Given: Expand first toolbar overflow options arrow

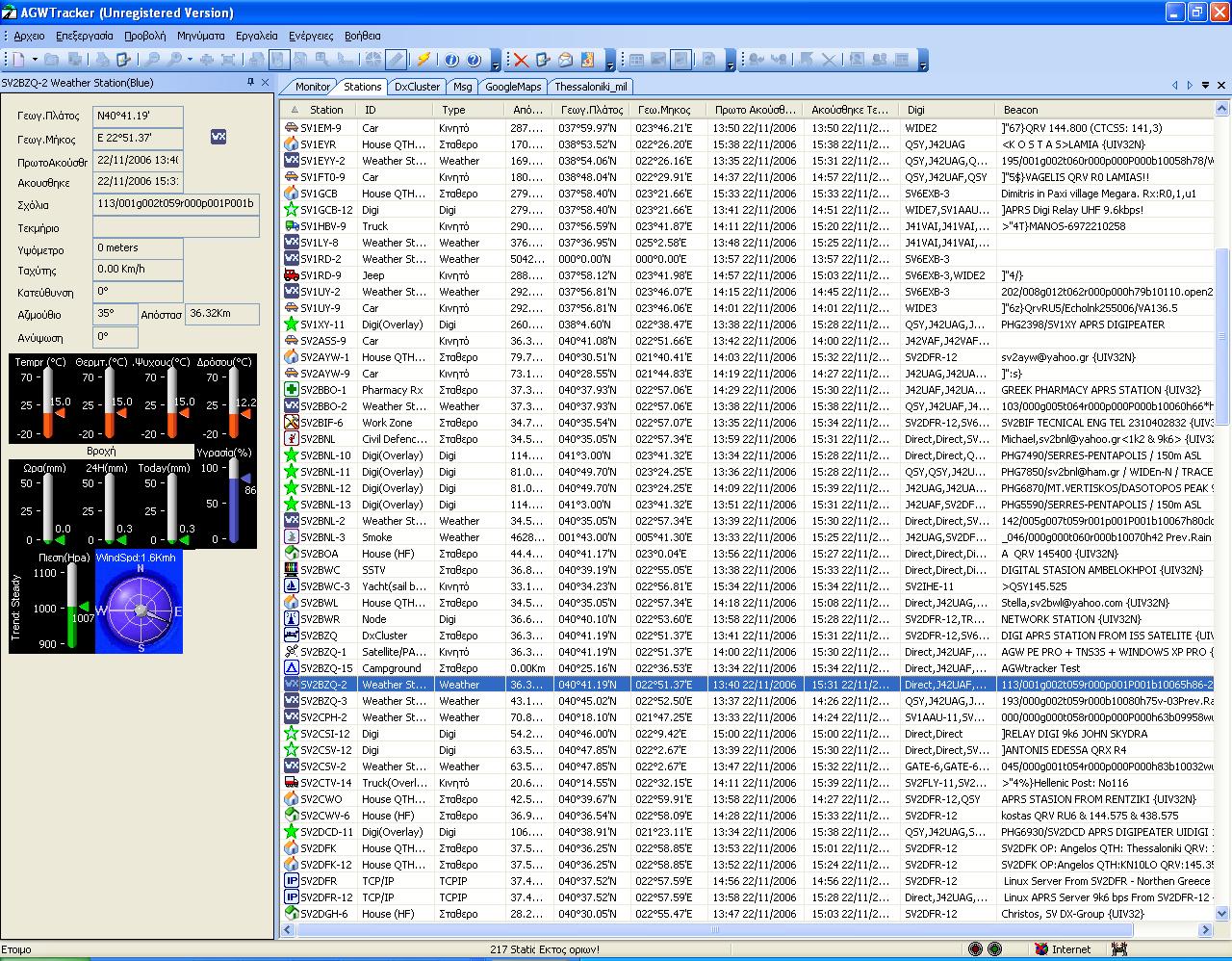Looking at the screenshot, I should (496, 61).
